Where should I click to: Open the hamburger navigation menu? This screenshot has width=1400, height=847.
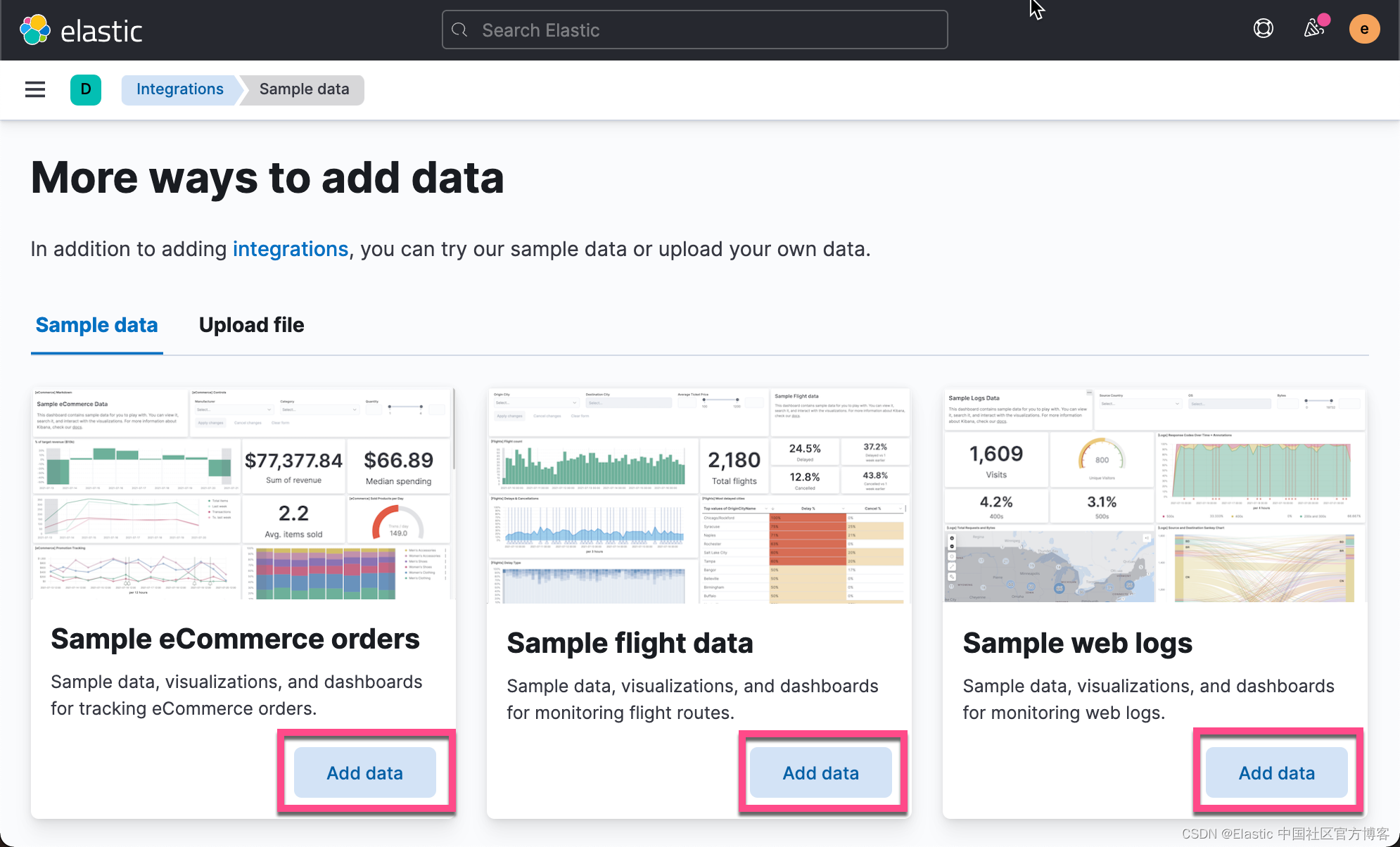point(35,89)
